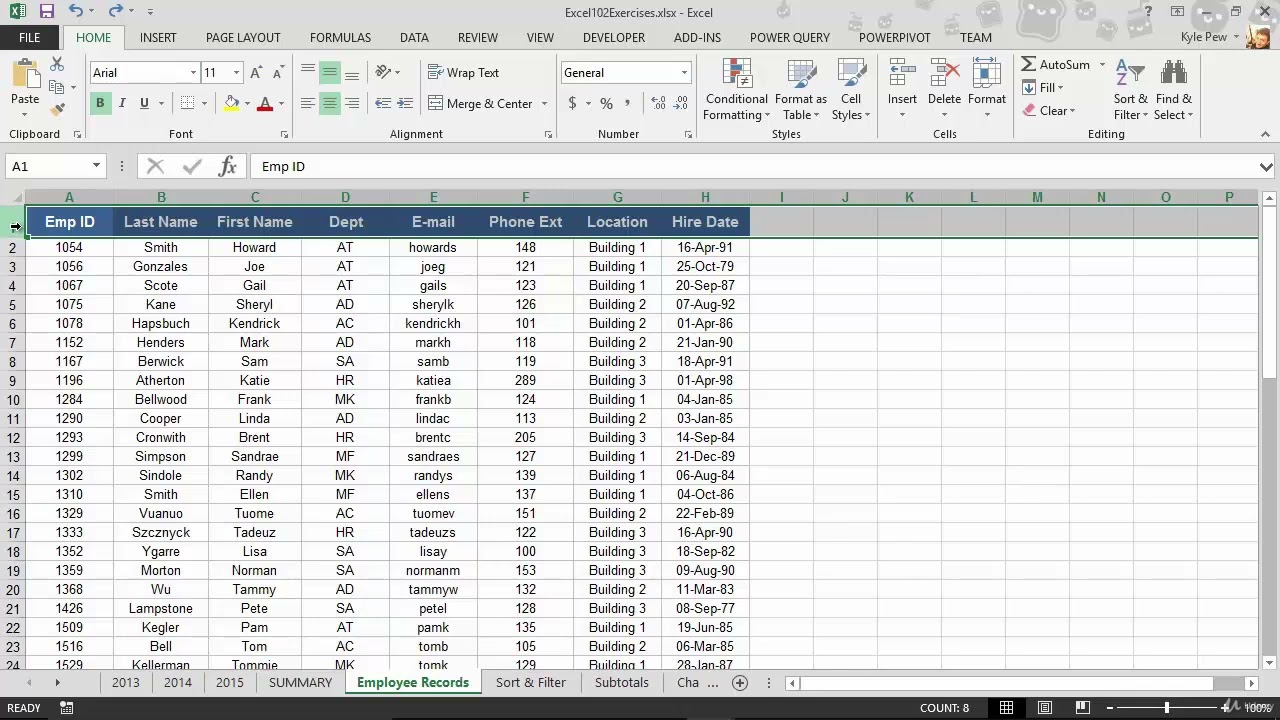The width and height of the screenshot is (1280, 720).
Task: Open the Help question mark icon
Action: [1150, 12]
